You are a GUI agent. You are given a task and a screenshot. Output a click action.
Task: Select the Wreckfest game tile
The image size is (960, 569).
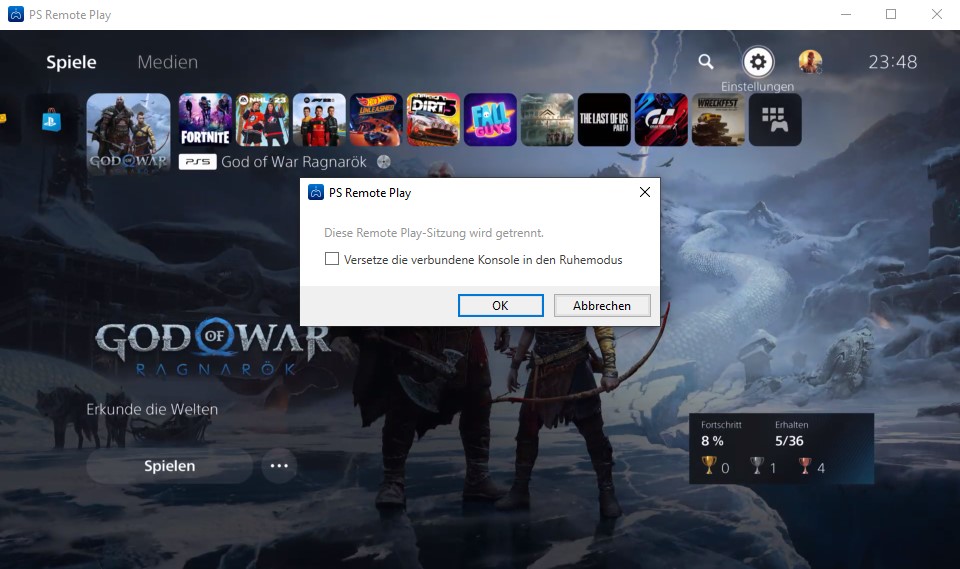pos(718,119)
